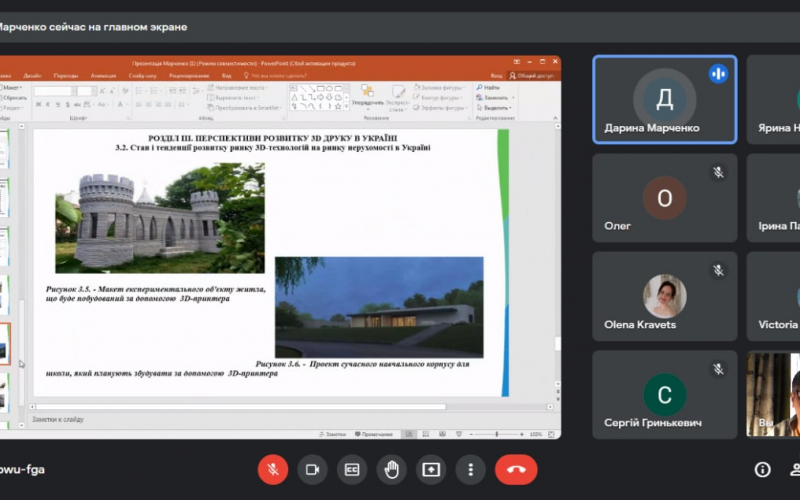This screenshot has width=800, height=500.
Task: Toggle underline Ч formatting
Action: pos(58,105)
